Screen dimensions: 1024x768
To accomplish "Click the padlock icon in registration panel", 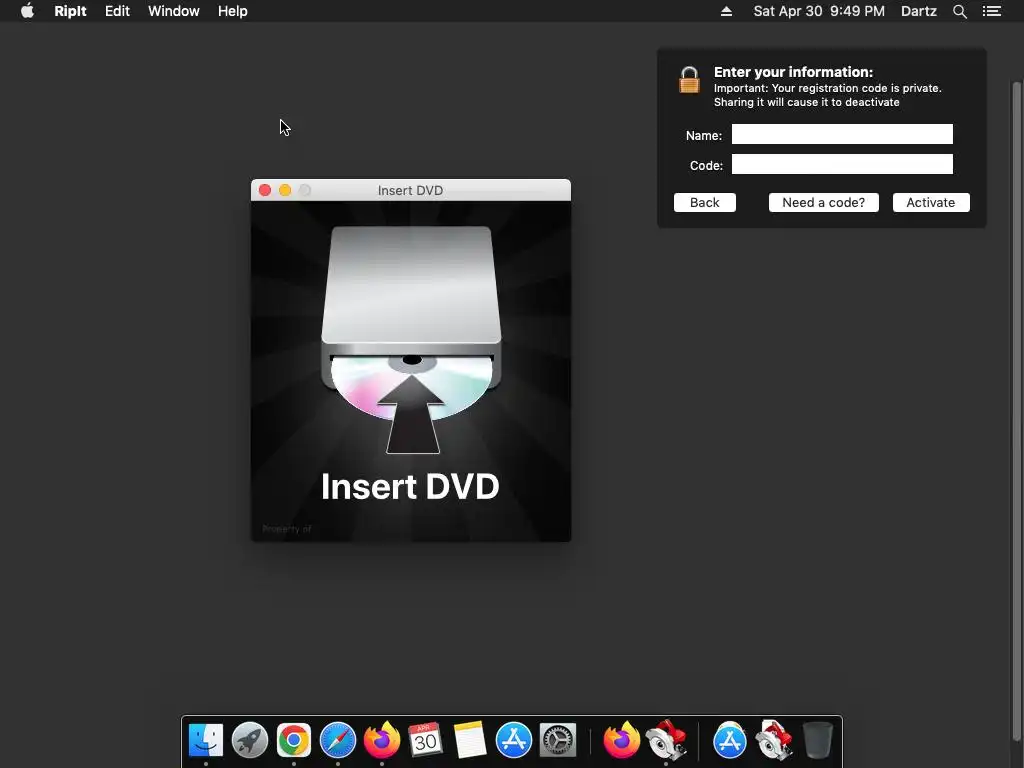I will (x=689, y=80).
